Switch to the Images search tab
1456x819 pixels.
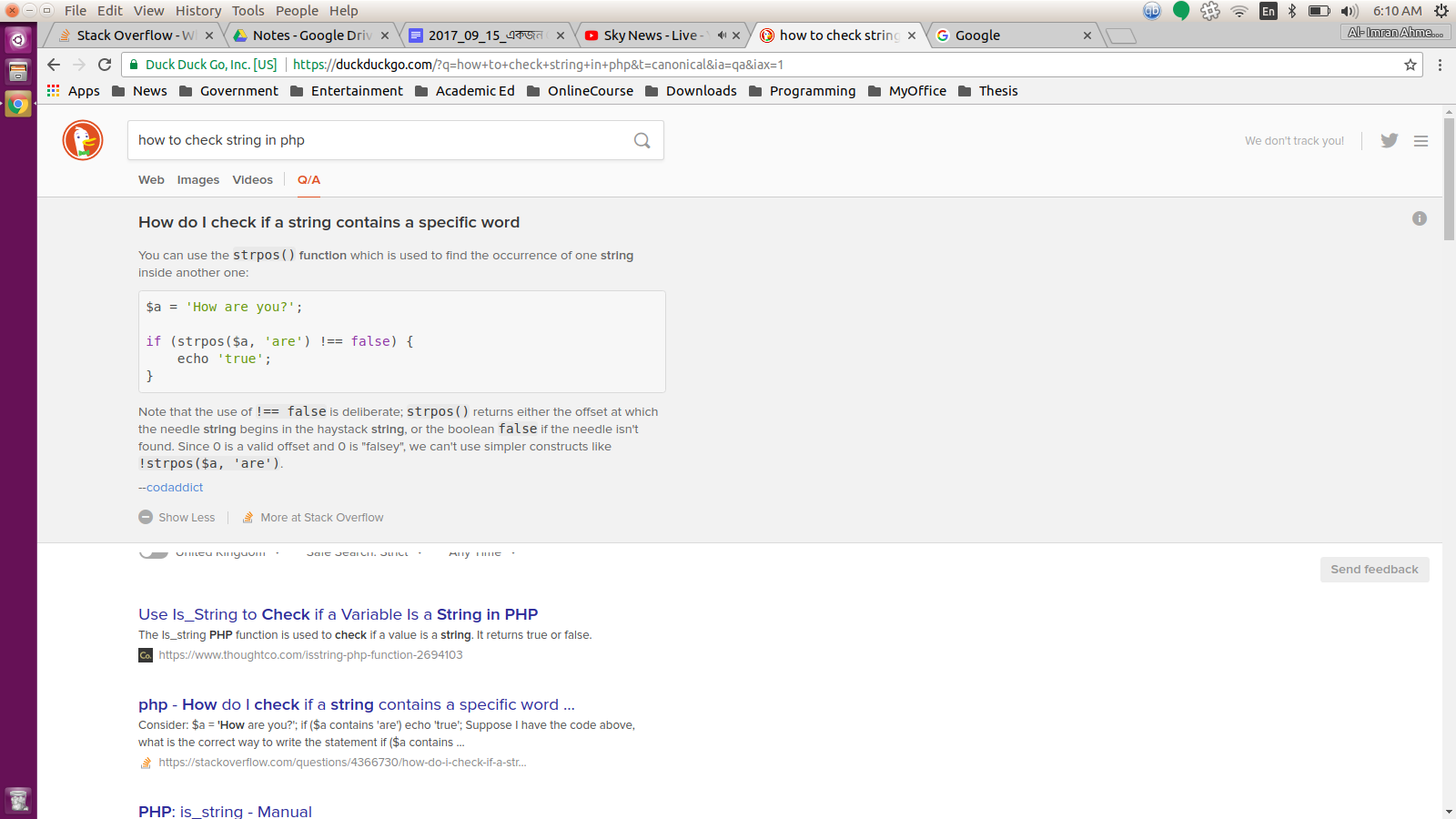(x=198, y=179)
